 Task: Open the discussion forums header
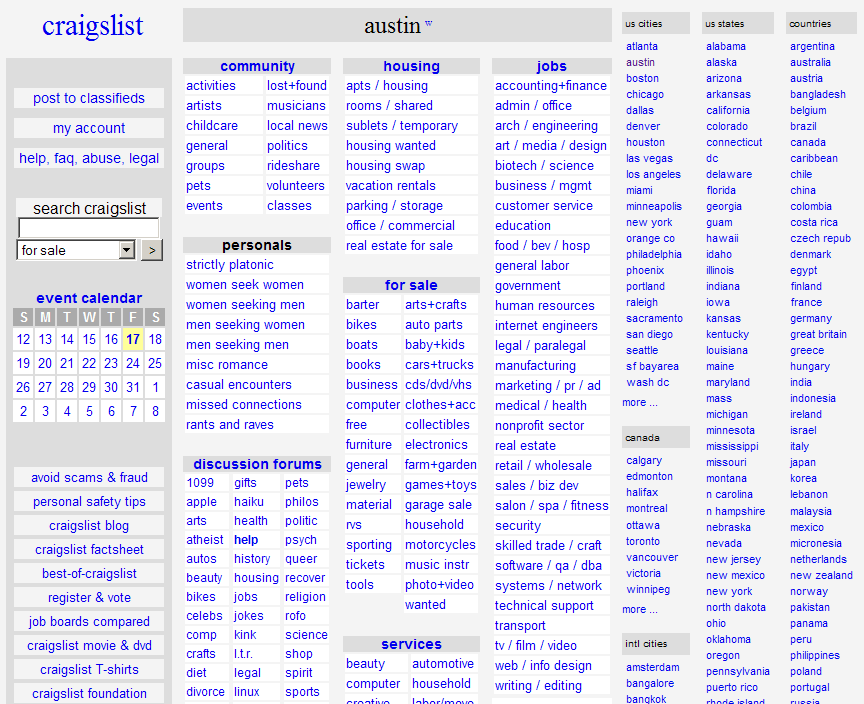point(257,464)
